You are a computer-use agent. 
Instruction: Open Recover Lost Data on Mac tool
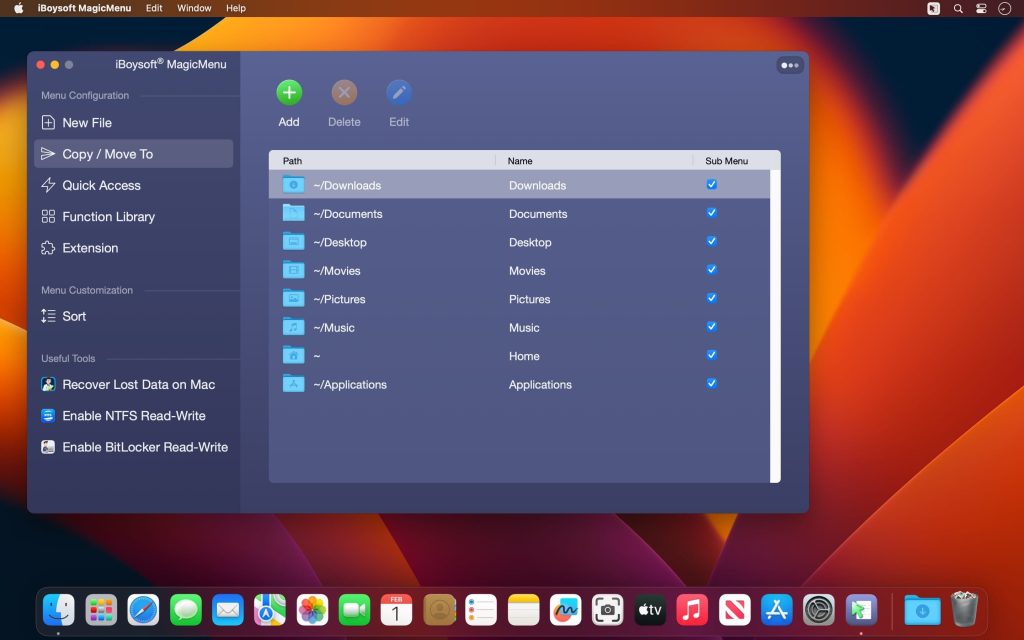[x=46, y=384]
